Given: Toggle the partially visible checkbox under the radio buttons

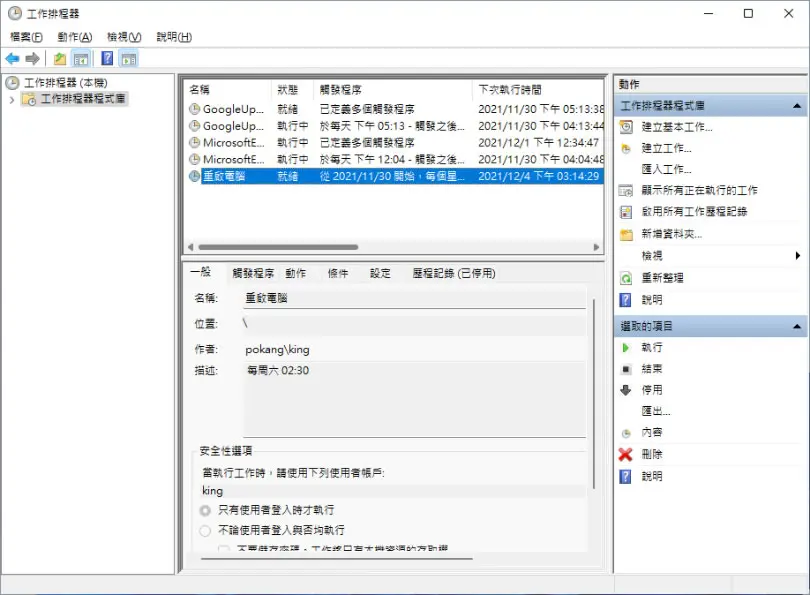Looking at the screenshot, I should click(x=224, y=549).
